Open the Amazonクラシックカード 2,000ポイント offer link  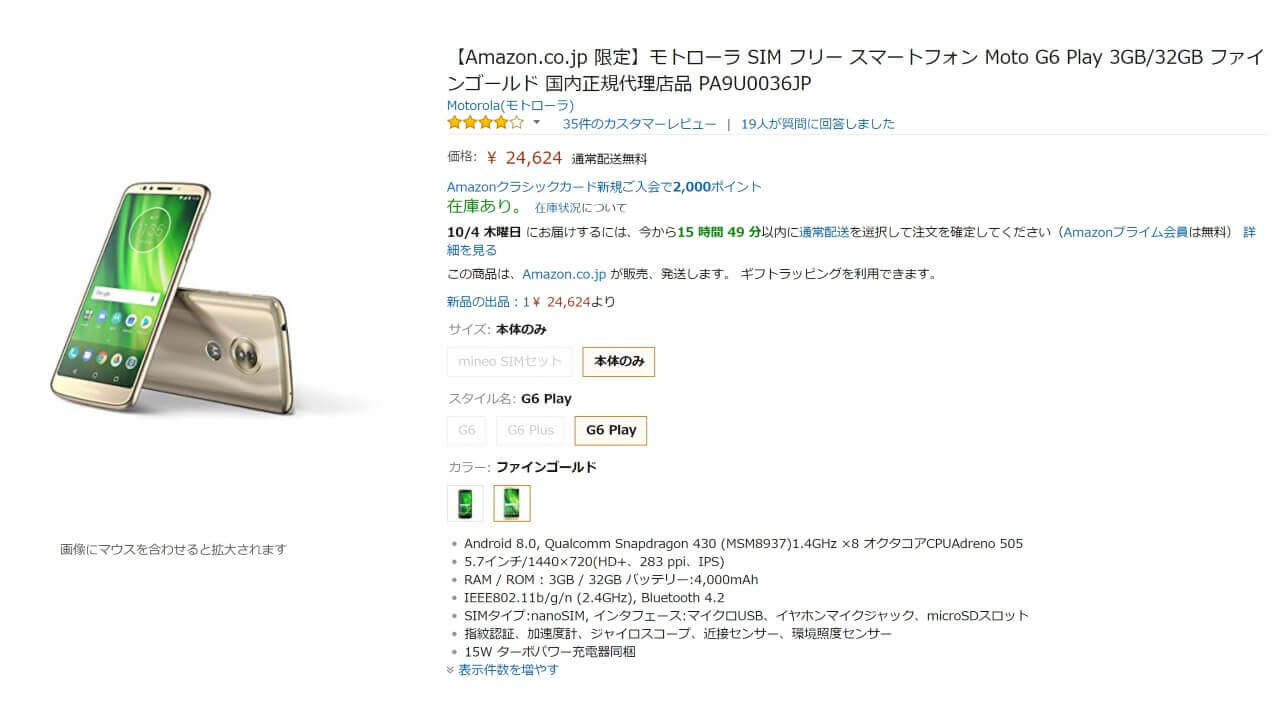coord(604,187)
